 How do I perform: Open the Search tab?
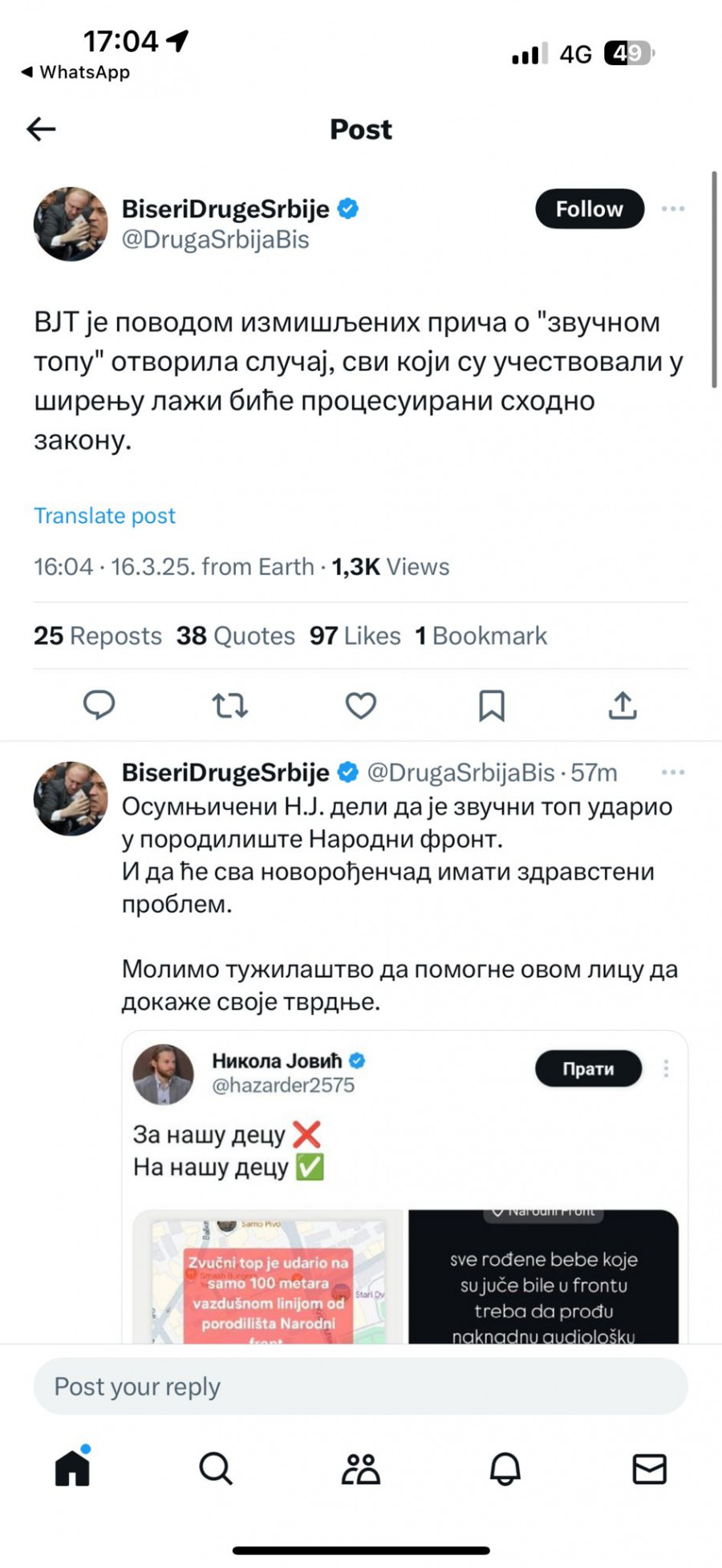click(x=216, y=1469)
